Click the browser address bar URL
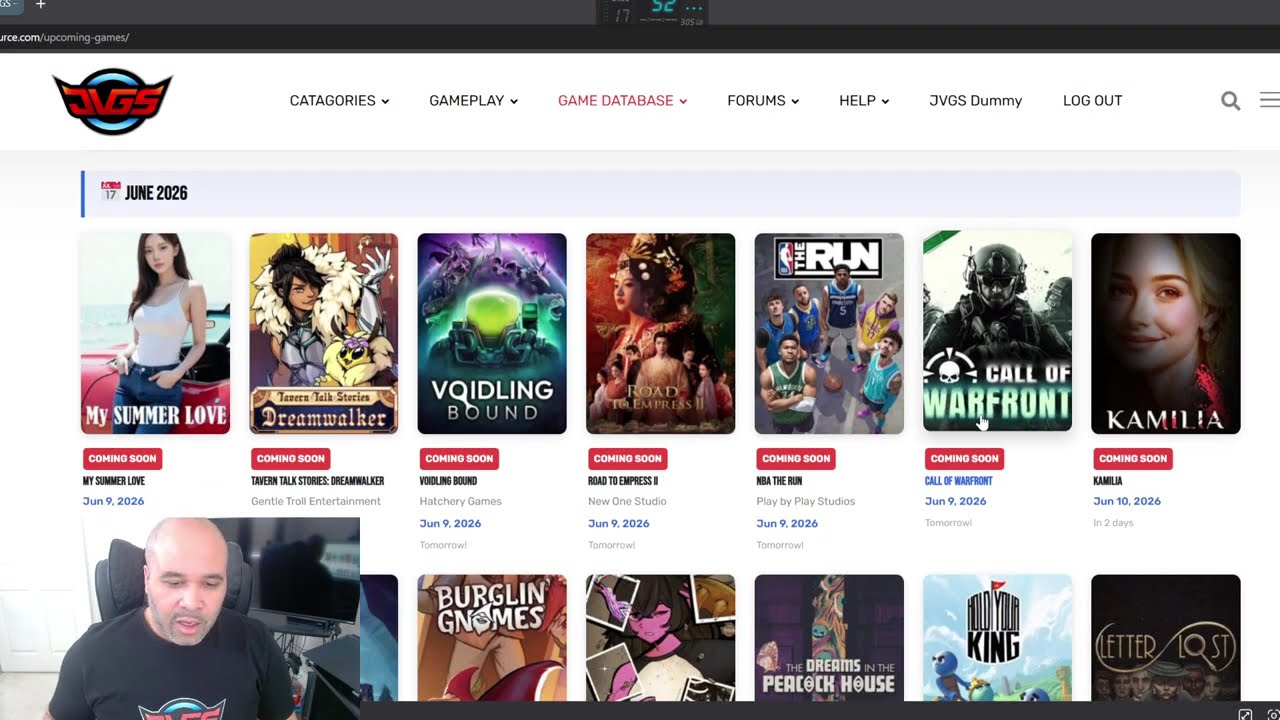The width and height of the screenshot is (1280, 720). (64, 38)
